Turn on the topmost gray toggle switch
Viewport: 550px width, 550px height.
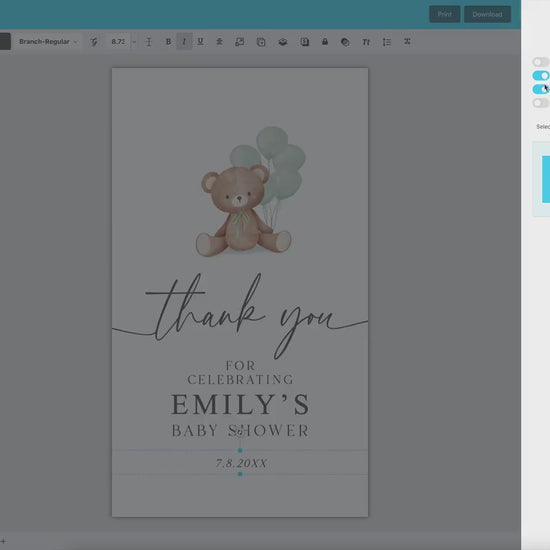(x=541, y=62)
